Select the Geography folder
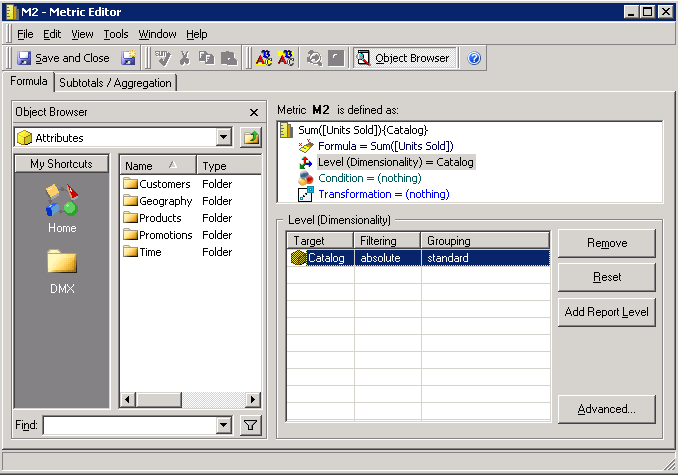The height and width of the screenshot is (476, 678). [165, 201]
